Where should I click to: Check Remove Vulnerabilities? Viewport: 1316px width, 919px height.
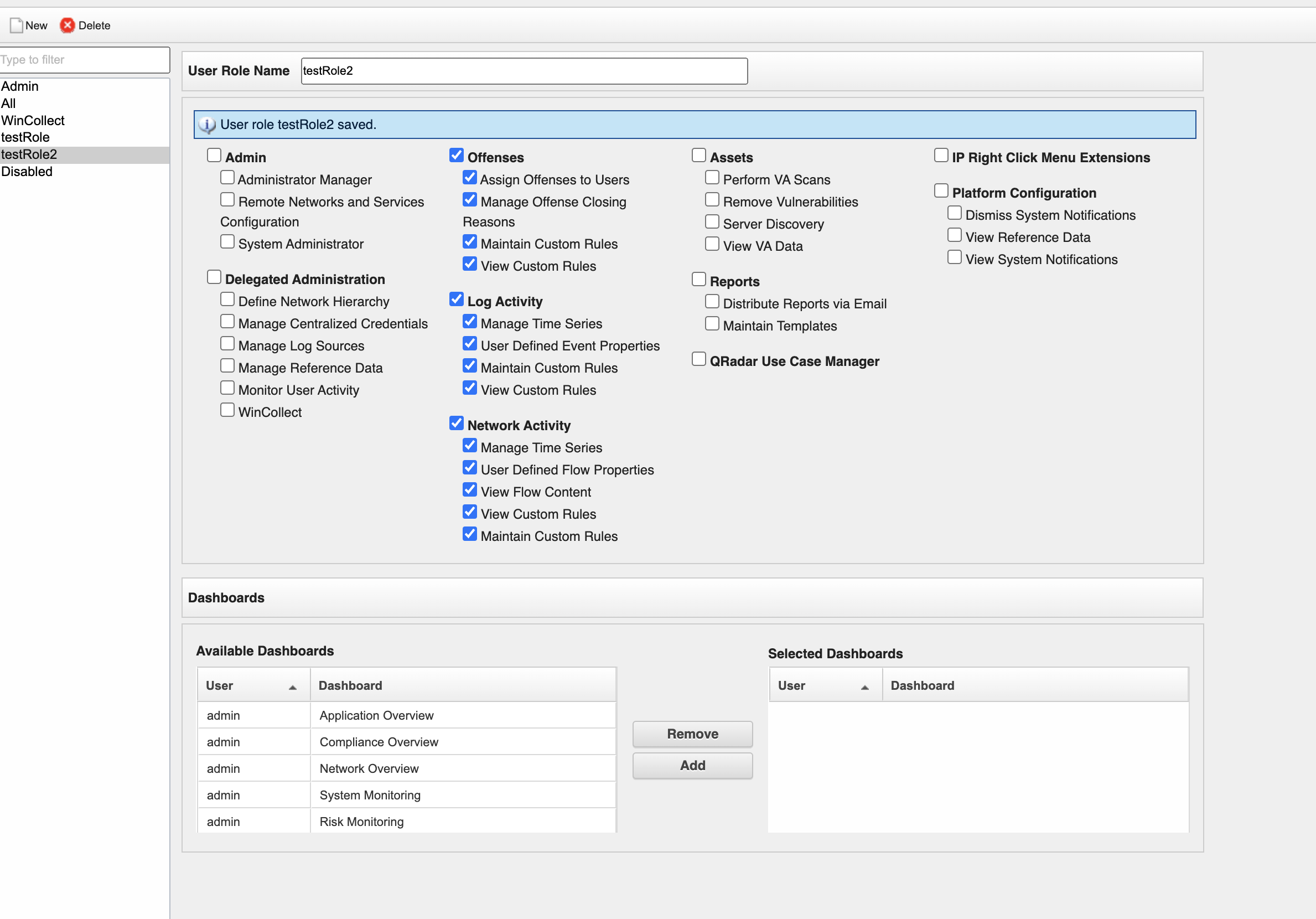pyautogui.click(x=712, y=199)
